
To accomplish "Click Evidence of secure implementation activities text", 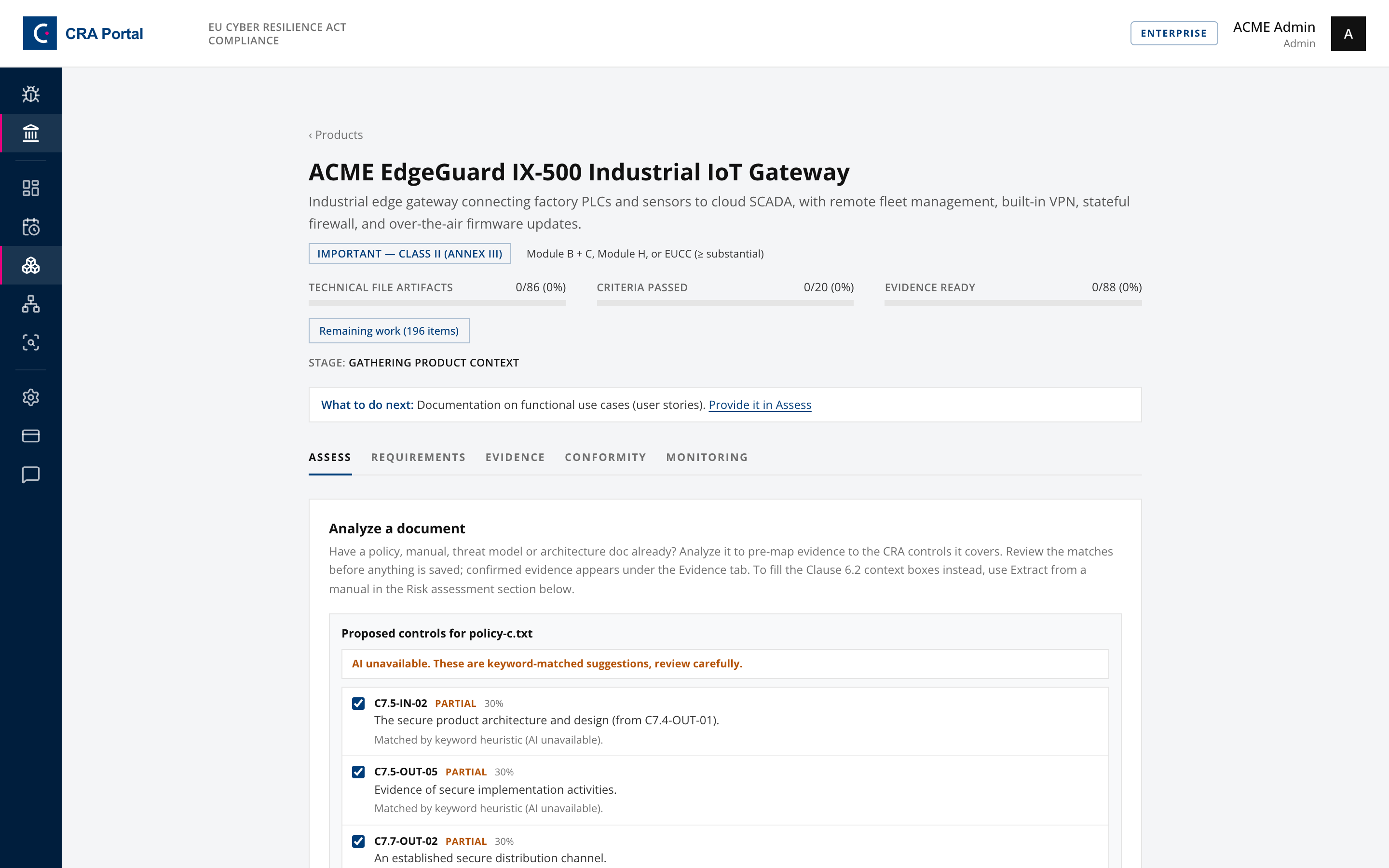I will point(495,790).
